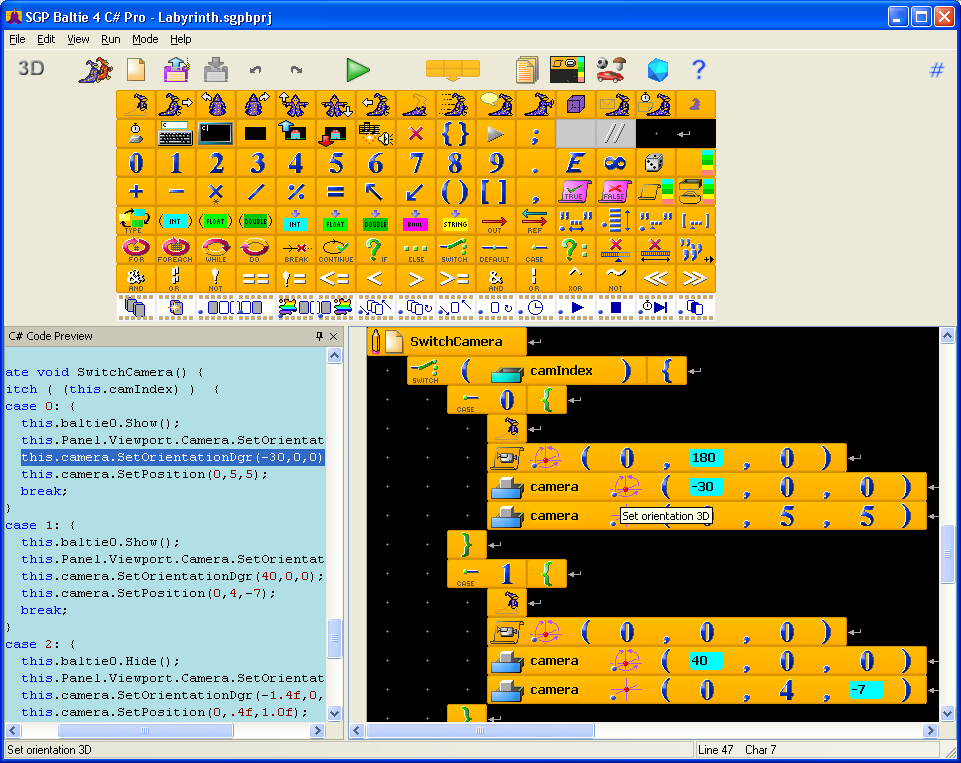Open the File menu
Viewport: 961px width, 763px height.
pos(17,39)
